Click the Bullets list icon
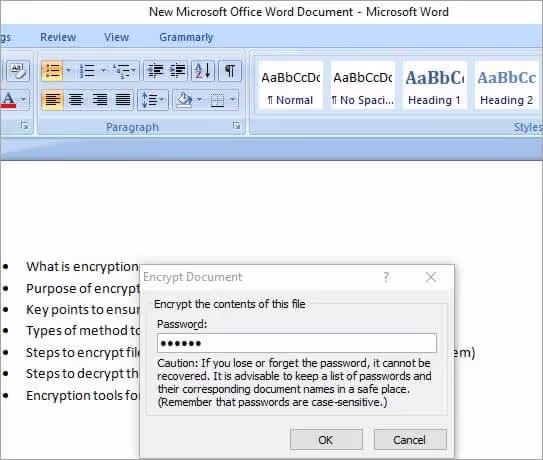The image size is (543, 460). pyautogui.click(x=52, y=71)
